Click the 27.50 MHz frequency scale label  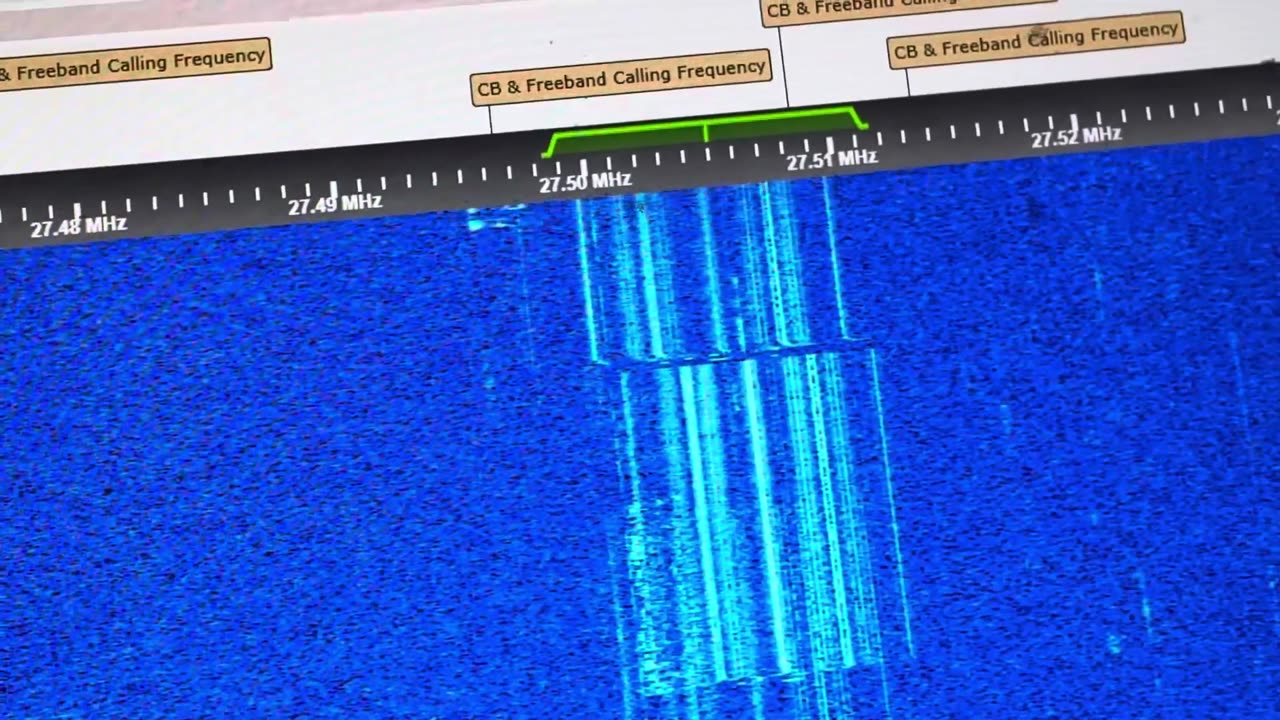click(585, 182)
